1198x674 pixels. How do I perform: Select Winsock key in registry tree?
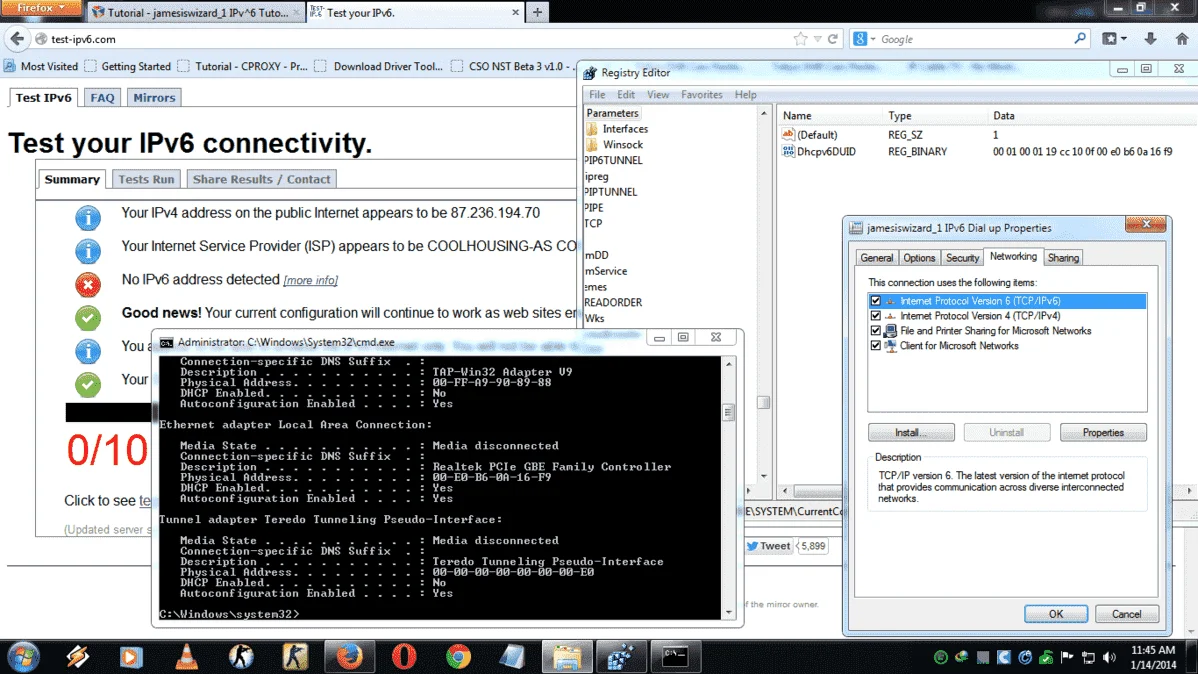click(x=622, y=144)
